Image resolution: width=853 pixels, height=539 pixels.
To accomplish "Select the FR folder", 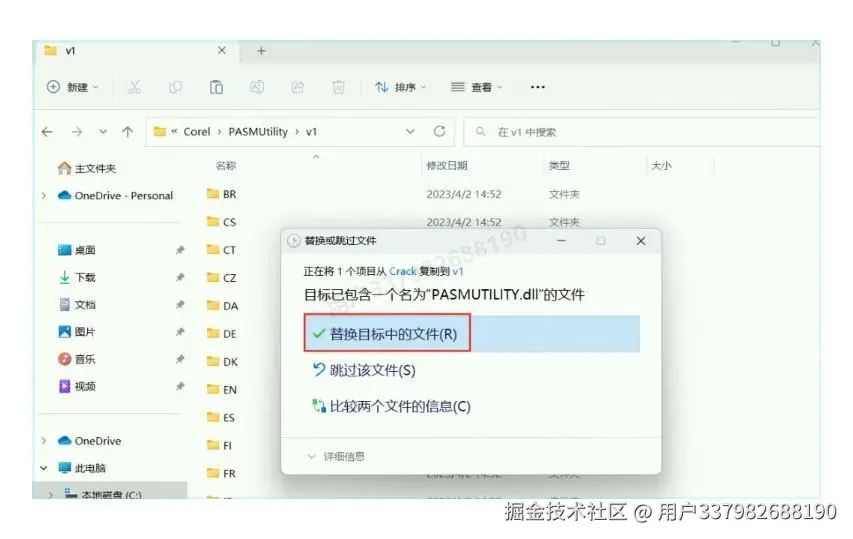I will coord(221,473).
